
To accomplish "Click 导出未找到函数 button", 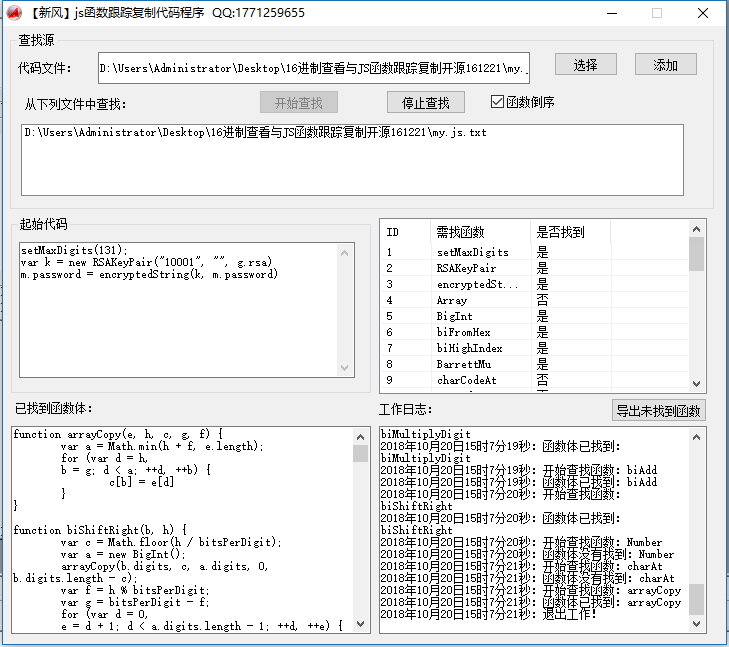I will pyautogui.click(x=659, y=410).
